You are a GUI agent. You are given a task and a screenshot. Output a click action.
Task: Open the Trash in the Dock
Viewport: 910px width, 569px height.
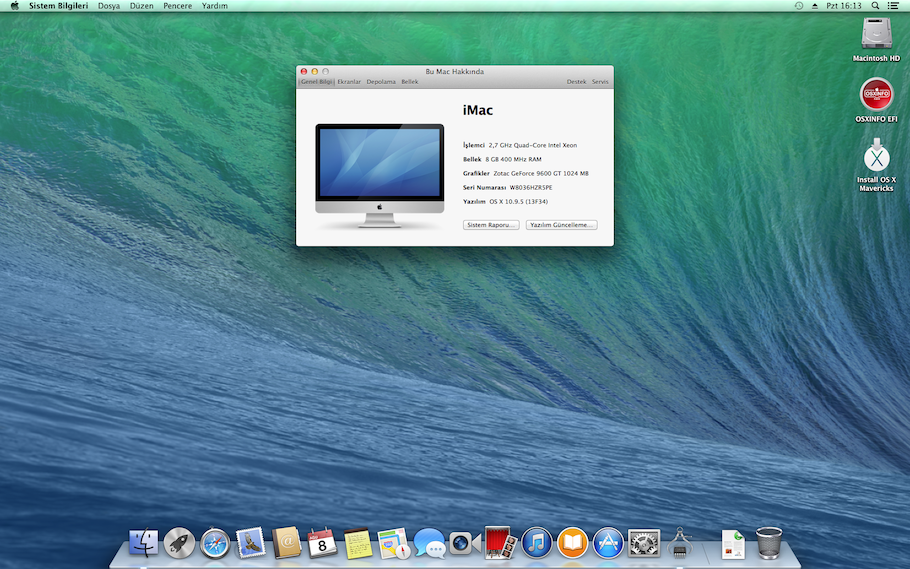(769, 543)
